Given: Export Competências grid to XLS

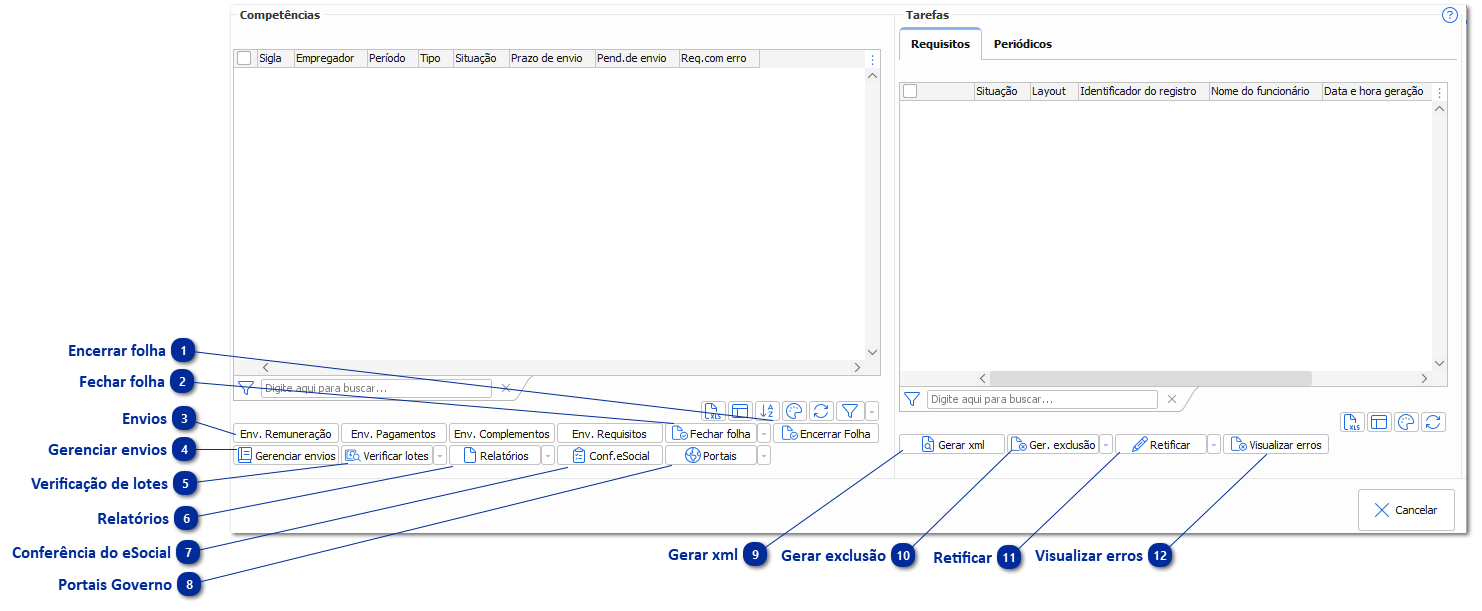Looking at the screenshot, I should [x=712, y=410].
